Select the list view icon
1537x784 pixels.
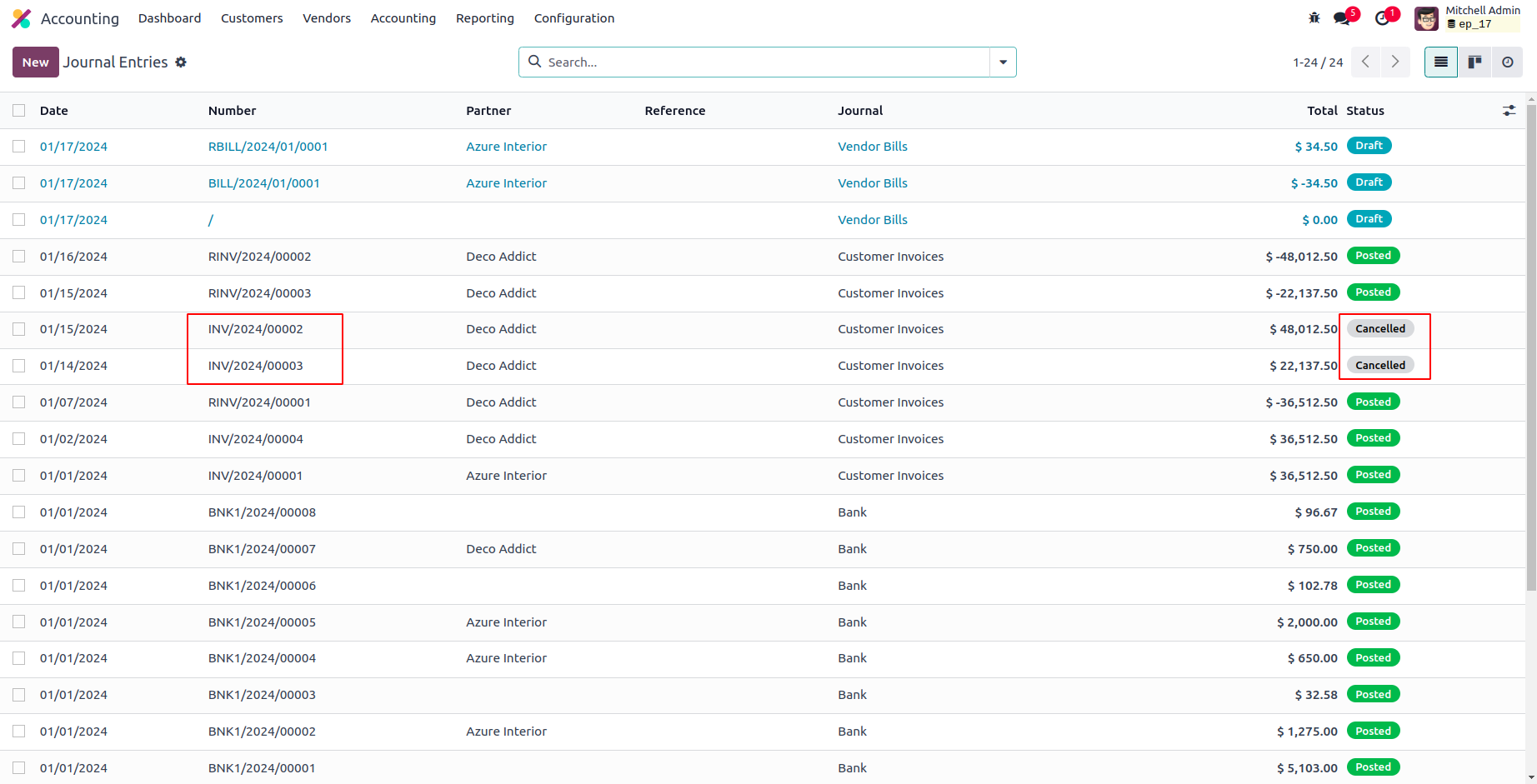click(x=1441, y=62)
